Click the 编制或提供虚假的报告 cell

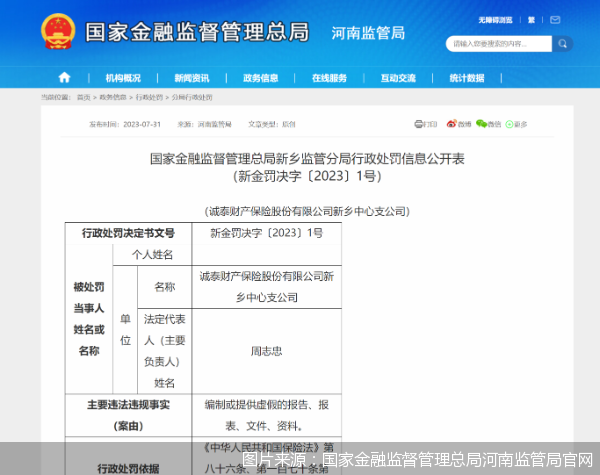click(267, 415)
